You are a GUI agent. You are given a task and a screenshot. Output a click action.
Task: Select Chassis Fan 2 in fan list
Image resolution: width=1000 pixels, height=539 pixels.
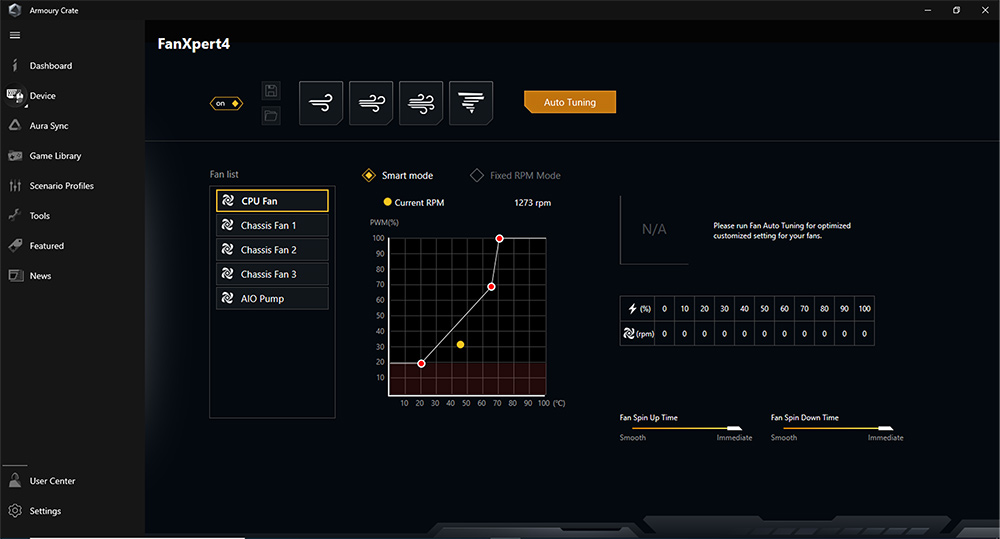272,249
